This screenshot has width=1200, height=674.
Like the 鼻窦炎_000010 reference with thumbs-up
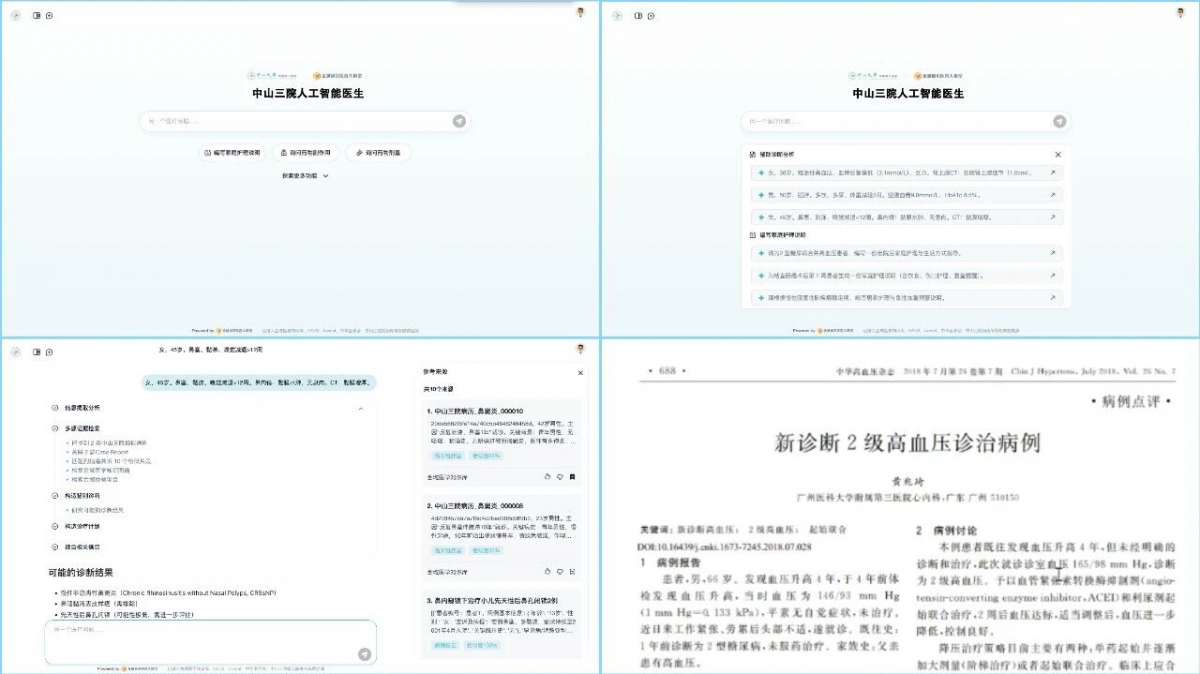pyautogui.click(x=547, y=477)
